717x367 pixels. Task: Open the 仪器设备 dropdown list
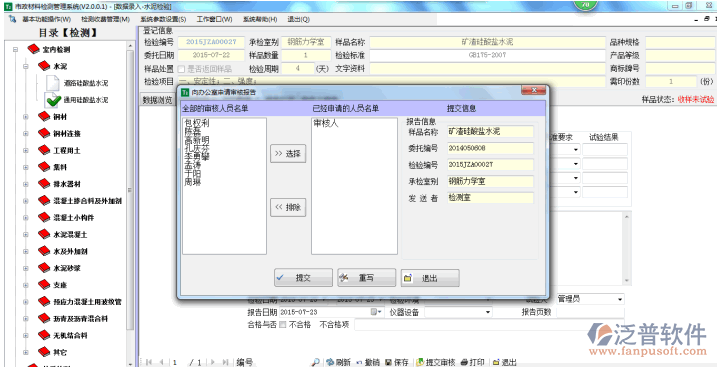click(488, 312)
